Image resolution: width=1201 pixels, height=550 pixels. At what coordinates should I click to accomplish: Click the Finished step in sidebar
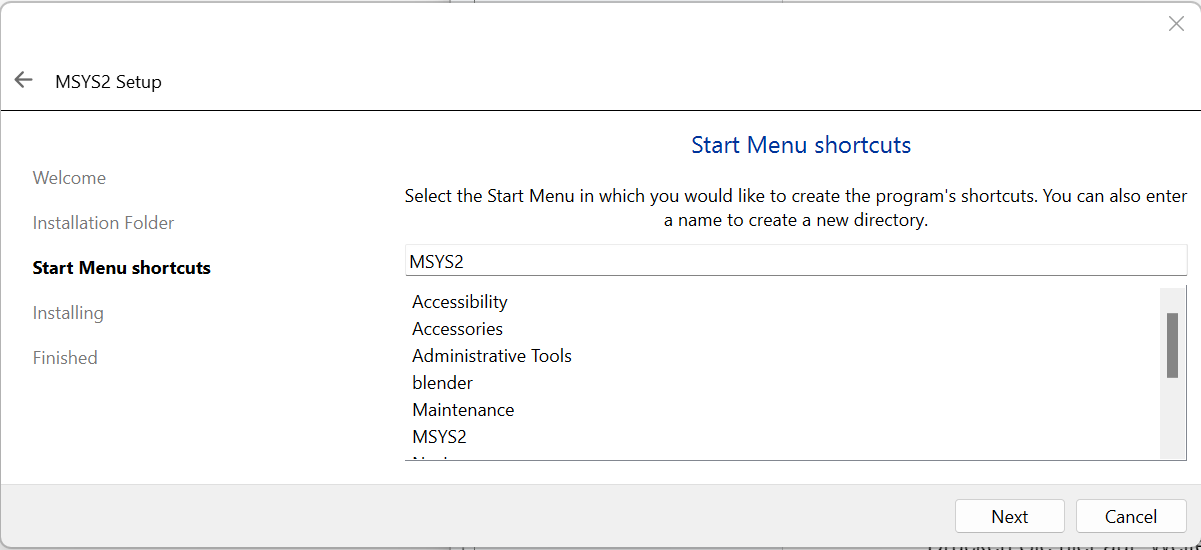(65, 358)
